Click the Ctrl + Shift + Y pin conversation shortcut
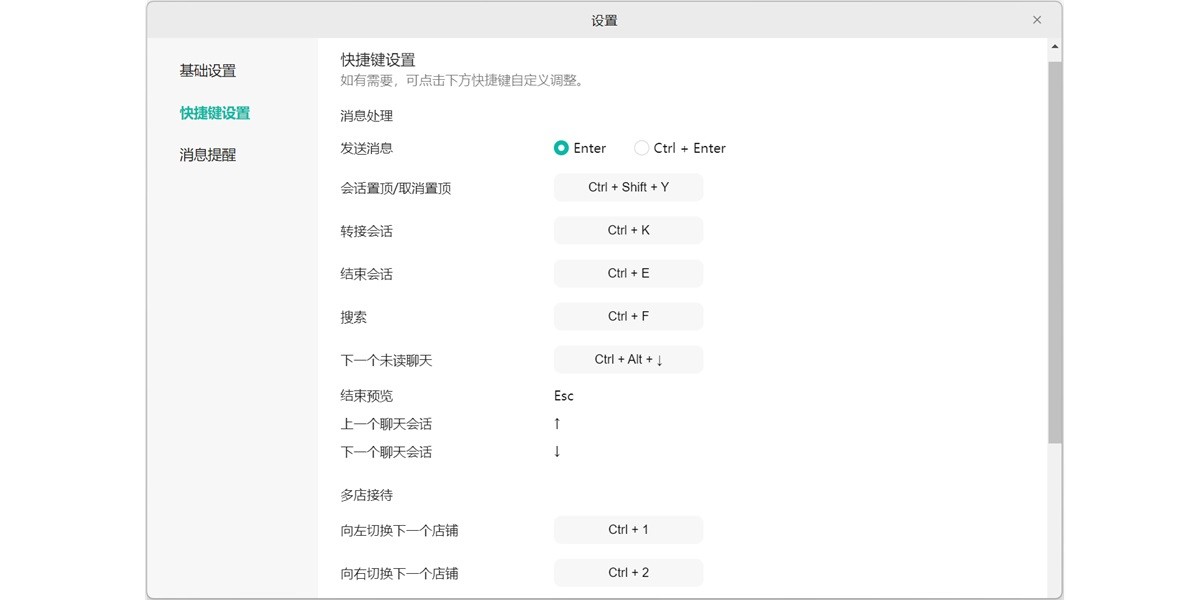The width and height of the screenshot is (1200, 600). pos(627,187)
